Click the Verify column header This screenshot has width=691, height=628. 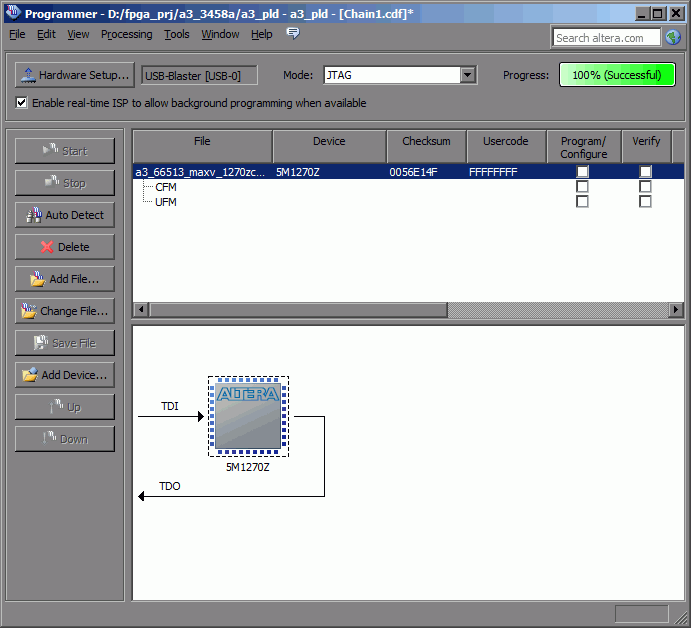646,147
